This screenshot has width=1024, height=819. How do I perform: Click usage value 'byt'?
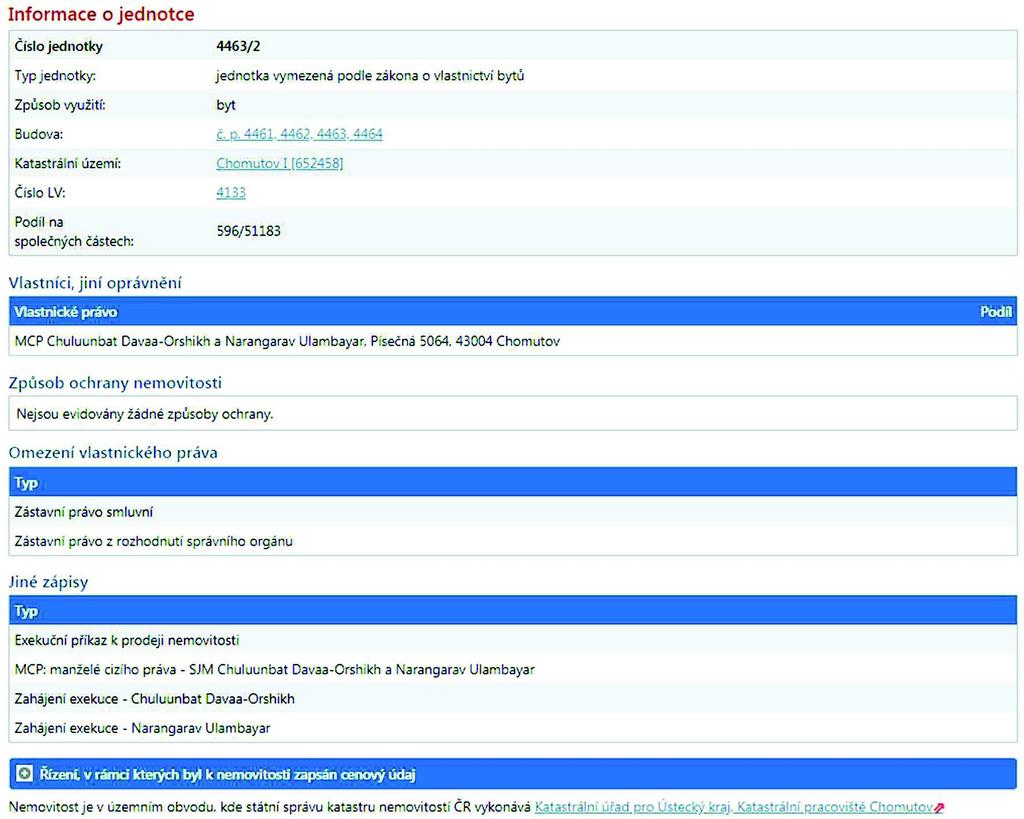pos(226,105)
